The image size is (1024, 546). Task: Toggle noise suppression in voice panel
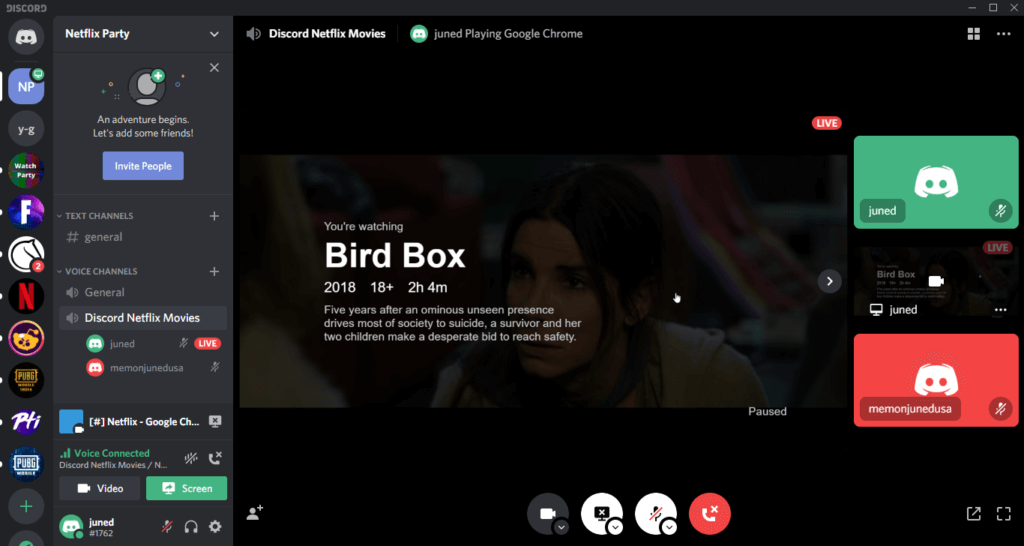[191, 458]
